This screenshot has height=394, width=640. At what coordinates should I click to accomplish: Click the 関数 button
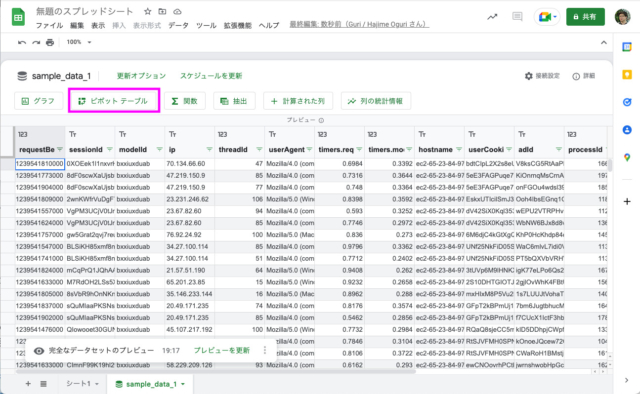click(185, 101)
